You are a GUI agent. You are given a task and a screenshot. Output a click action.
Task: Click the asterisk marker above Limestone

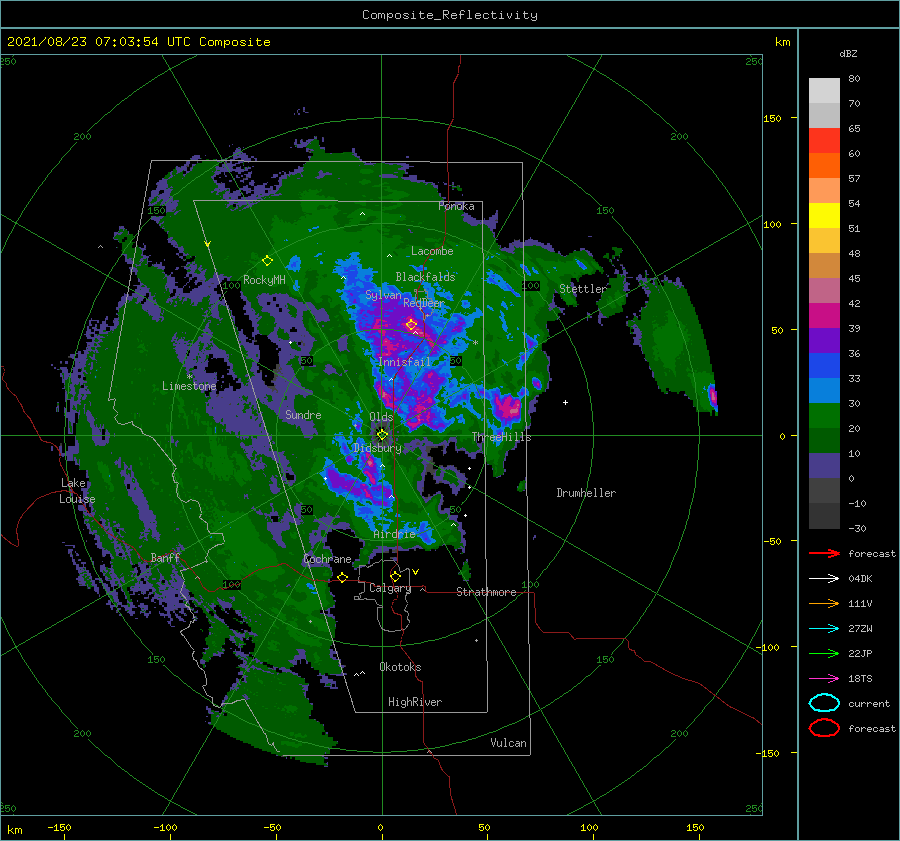click(189, 377)
